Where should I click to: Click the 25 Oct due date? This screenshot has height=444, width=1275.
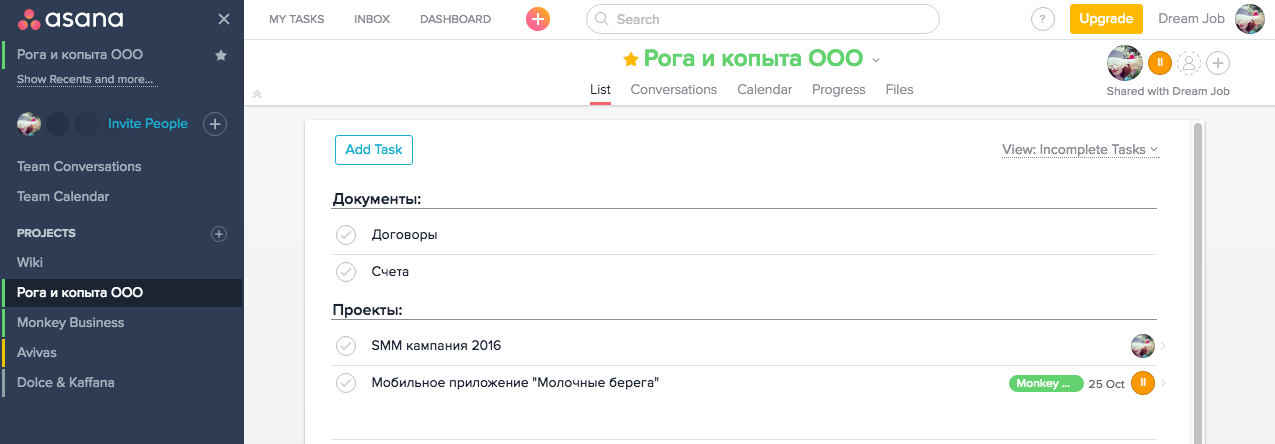1107,384
